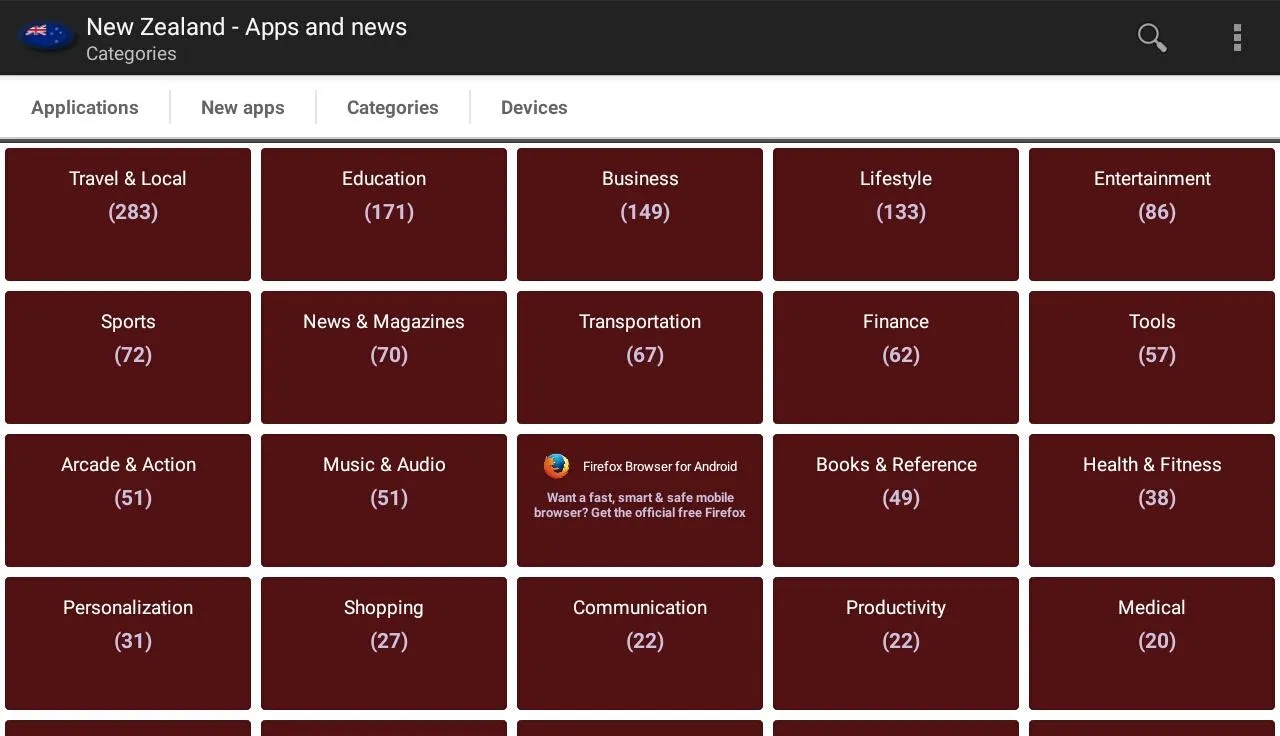Tap the Firefox logo in the ad
The width and height of the screenshot is (1280, 736).
point(557,466)
